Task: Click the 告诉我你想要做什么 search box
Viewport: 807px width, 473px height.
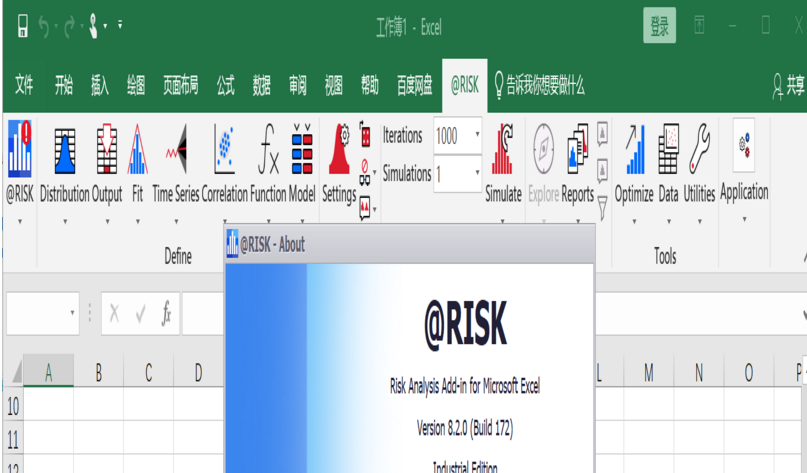Action: [539, 85]
